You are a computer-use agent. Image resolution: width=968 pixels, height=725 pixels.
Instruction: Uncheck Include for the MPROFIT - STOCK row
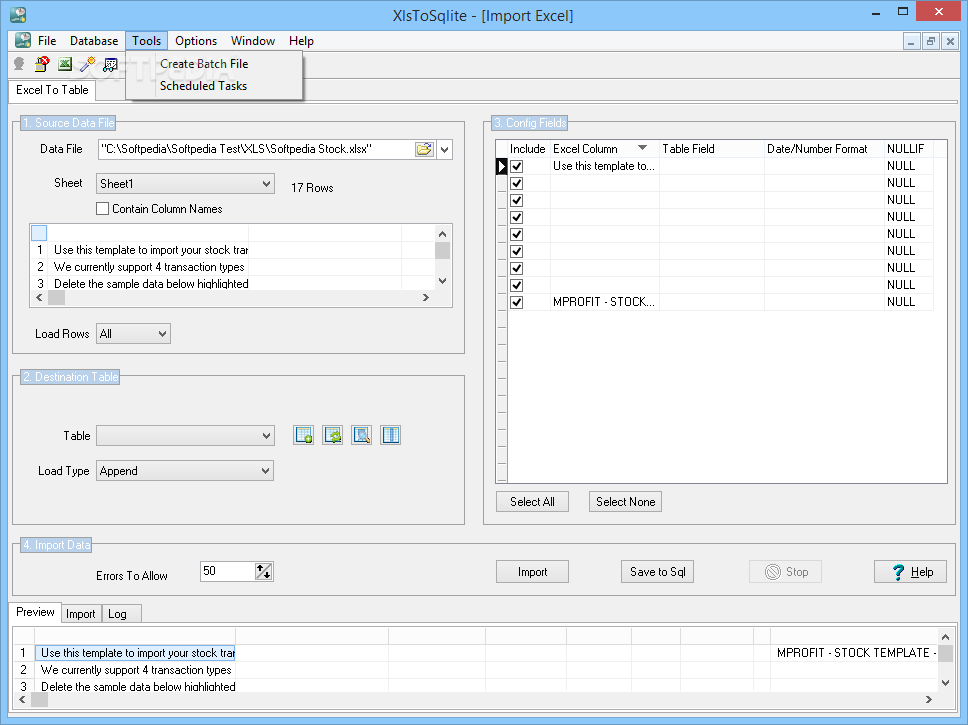pyautogui.click(x=517, y=302)
